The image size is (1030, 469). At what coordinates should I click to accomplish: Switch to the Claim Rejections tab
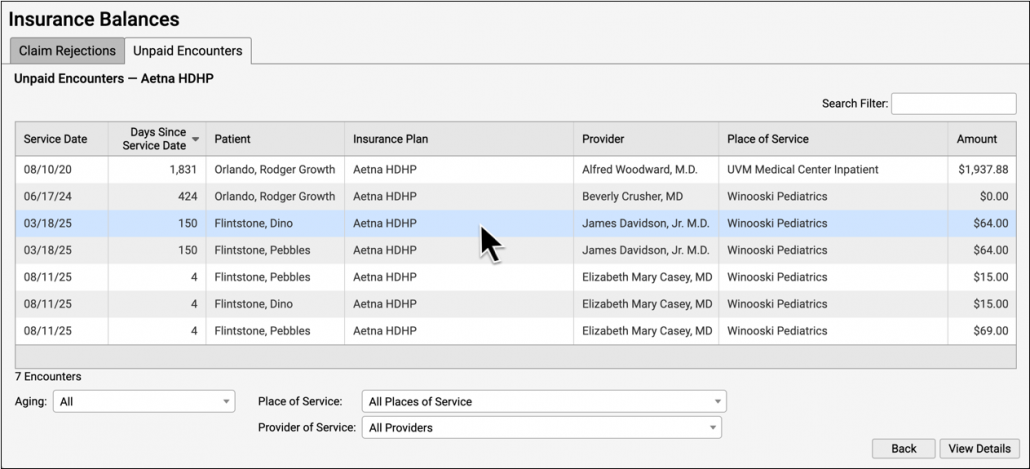click(x=67, y=51)
